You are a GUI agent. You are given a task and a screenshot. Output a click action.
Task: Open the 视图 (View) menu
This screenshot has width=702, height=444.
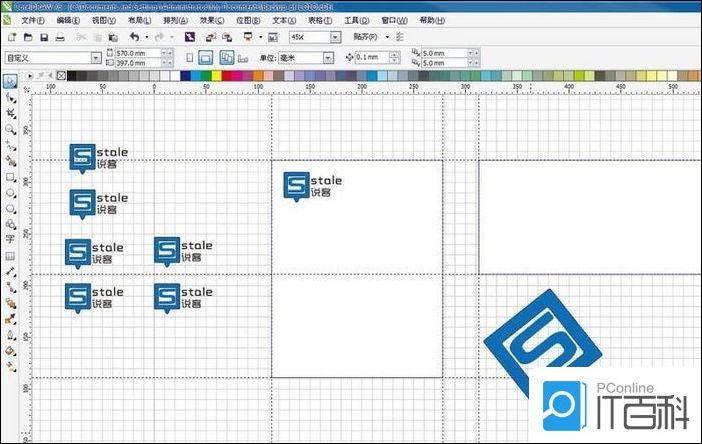tap(104, 21)
